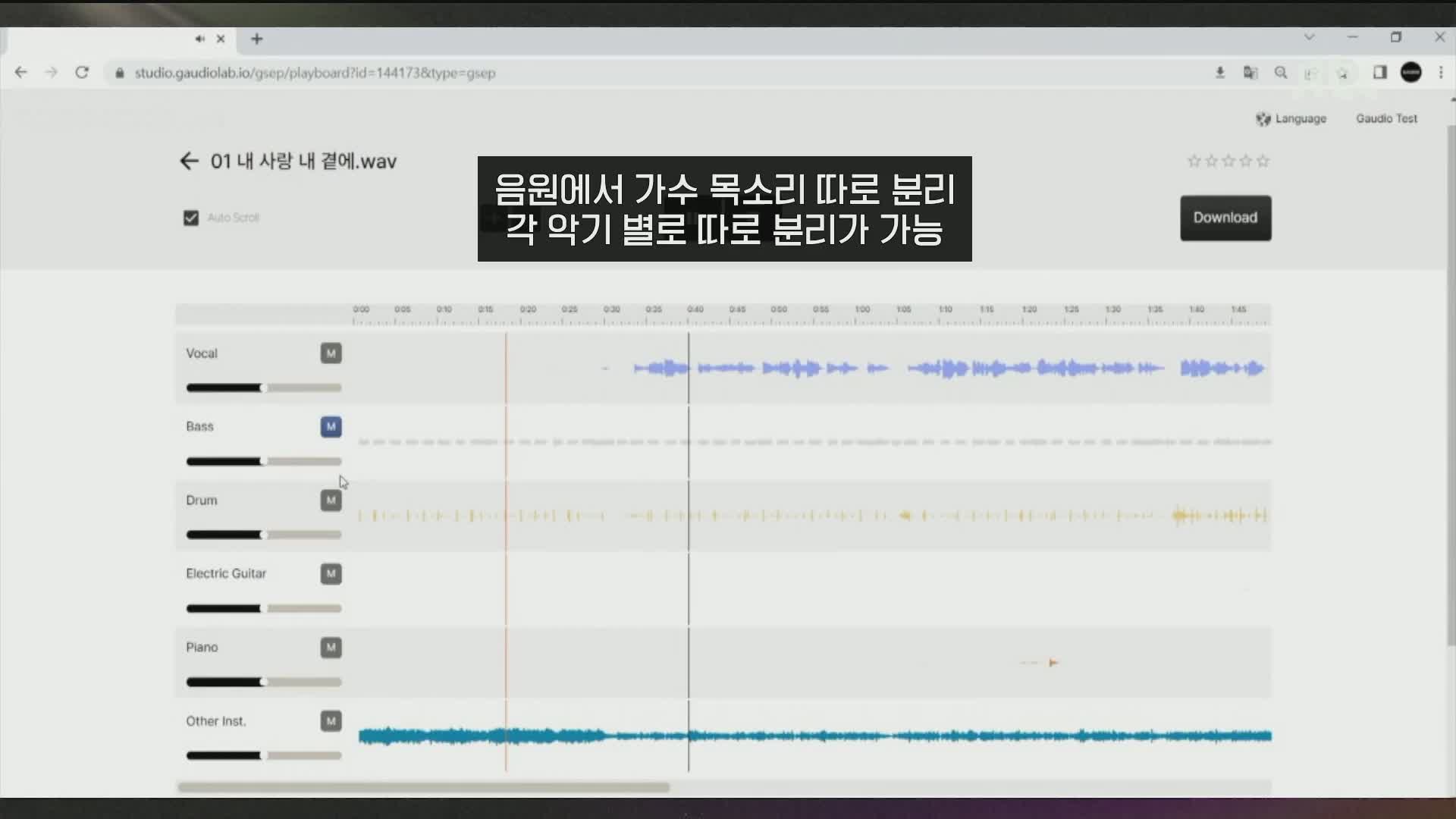
Task: Click the browser profile avatar
Action: pos(1410,73)
